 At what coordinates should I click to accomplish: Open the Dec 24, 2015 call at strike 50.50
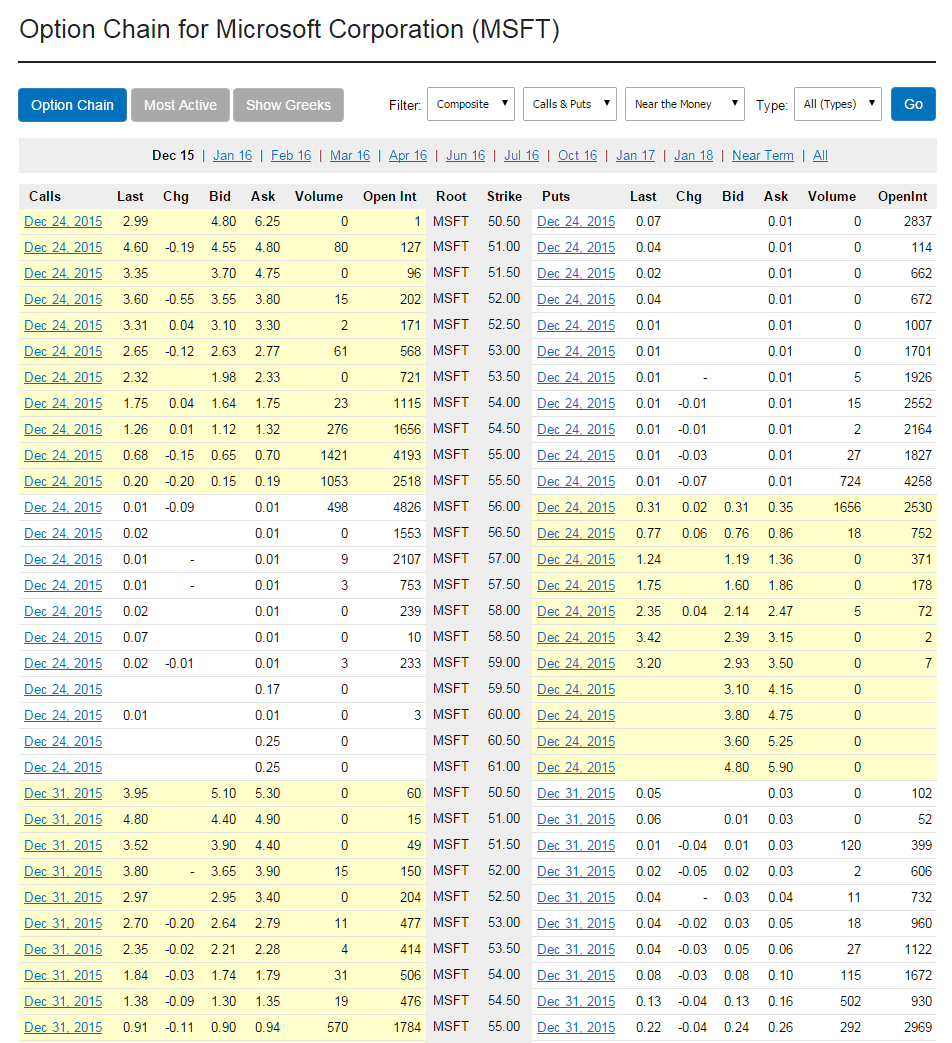pyautogui.click(x=63, y=221)
